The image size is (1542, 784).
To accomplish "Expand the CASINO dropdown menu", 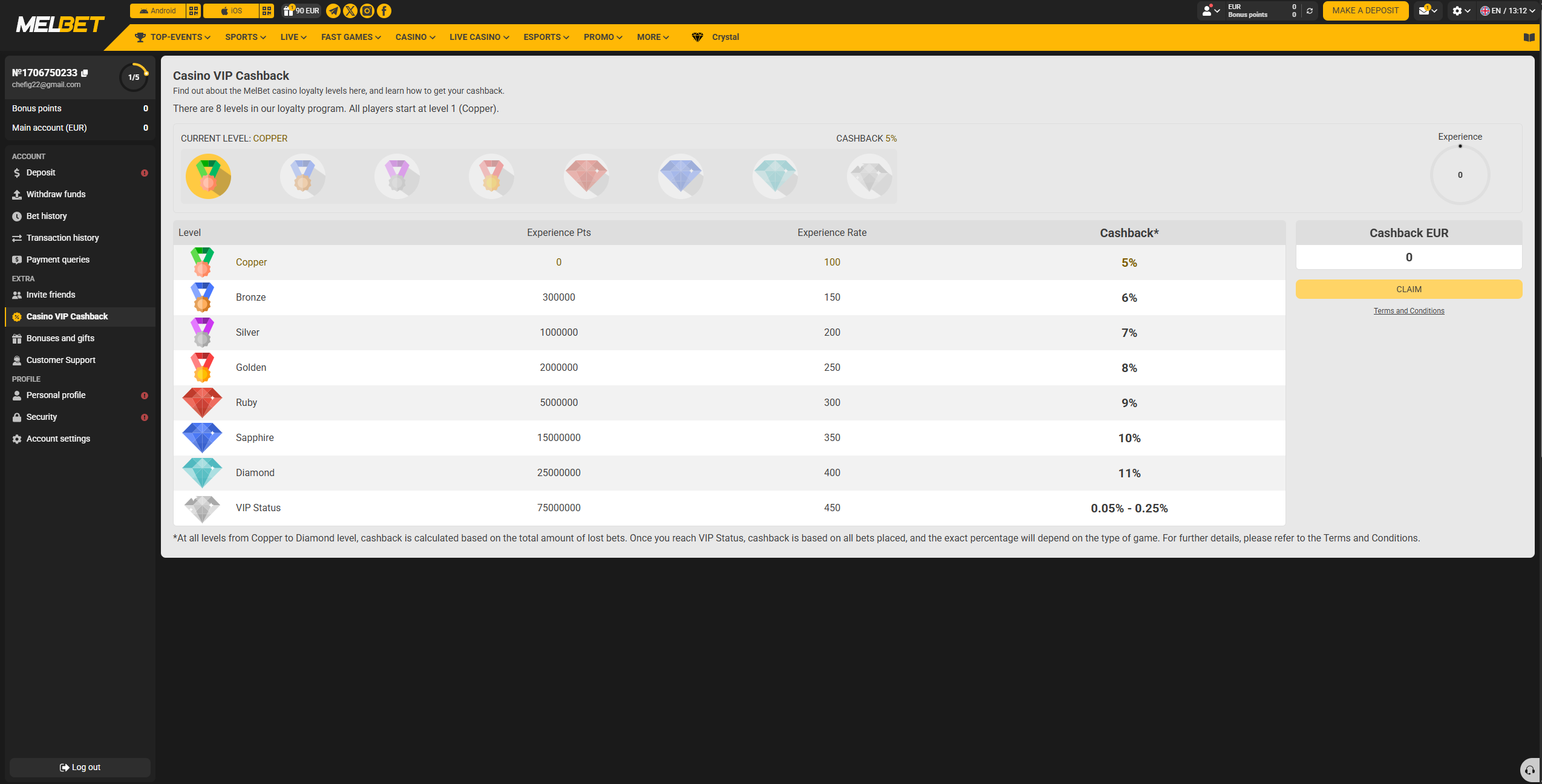I will [416, 38].
